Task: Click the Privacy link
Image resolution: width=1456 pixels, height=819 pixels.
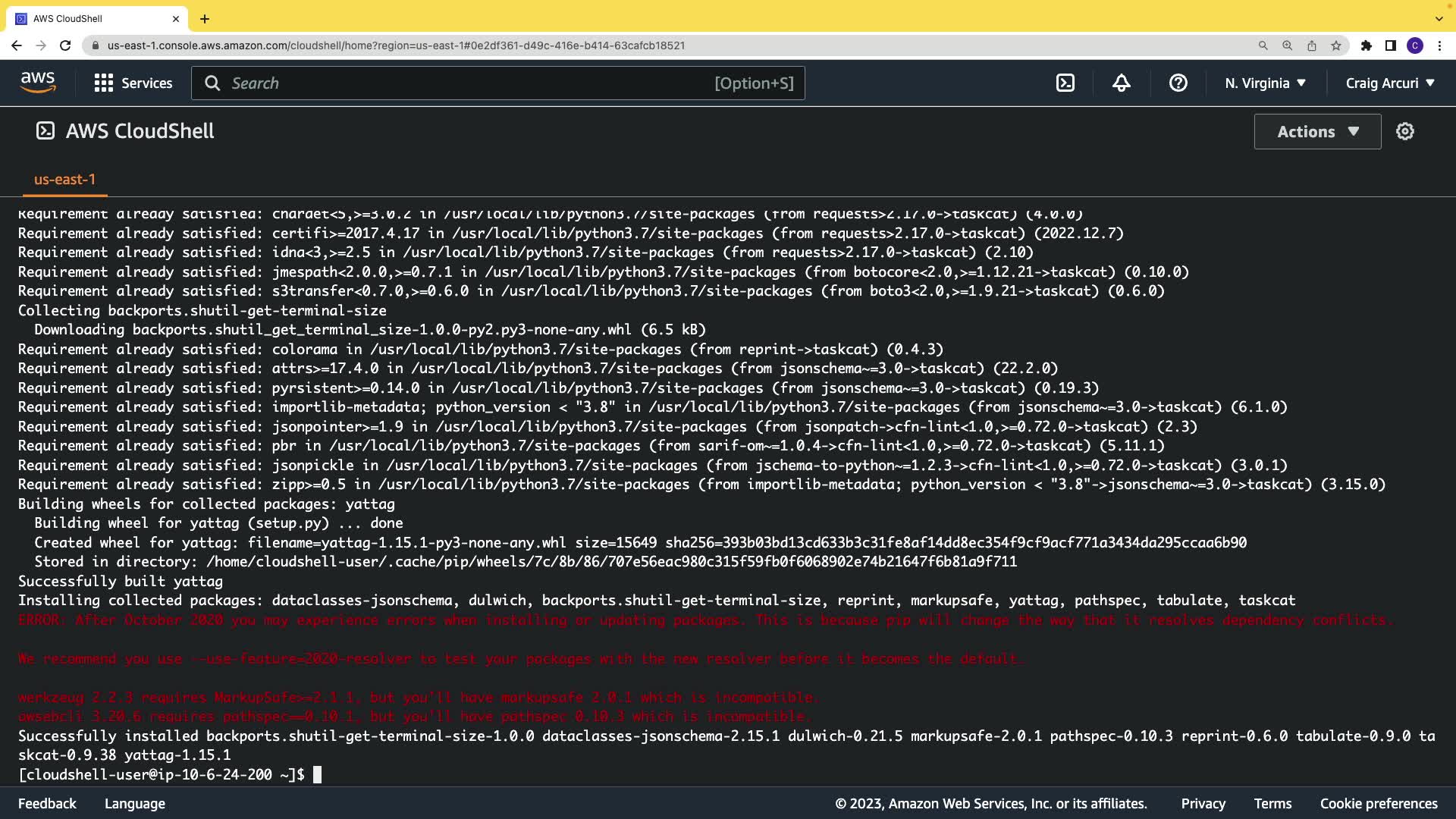Action: coord(1203,804)
